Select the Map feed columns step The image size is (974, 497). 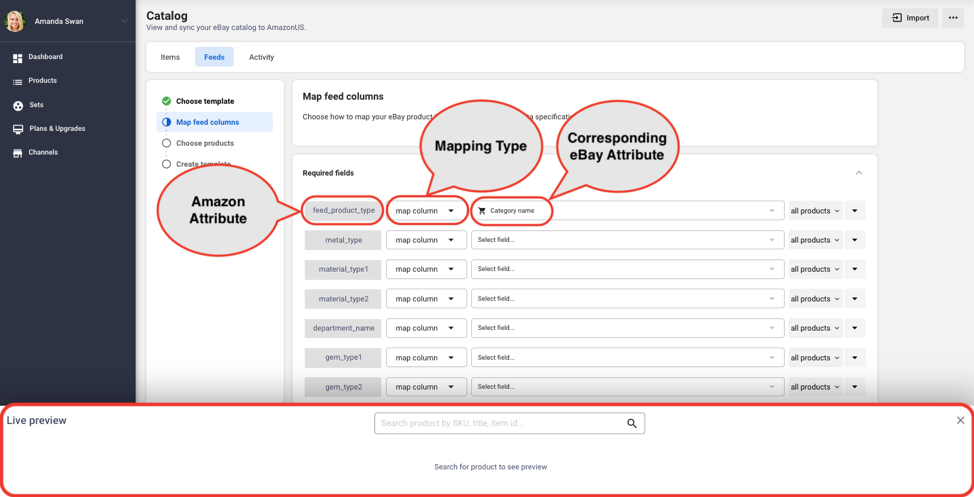(214, 122)
